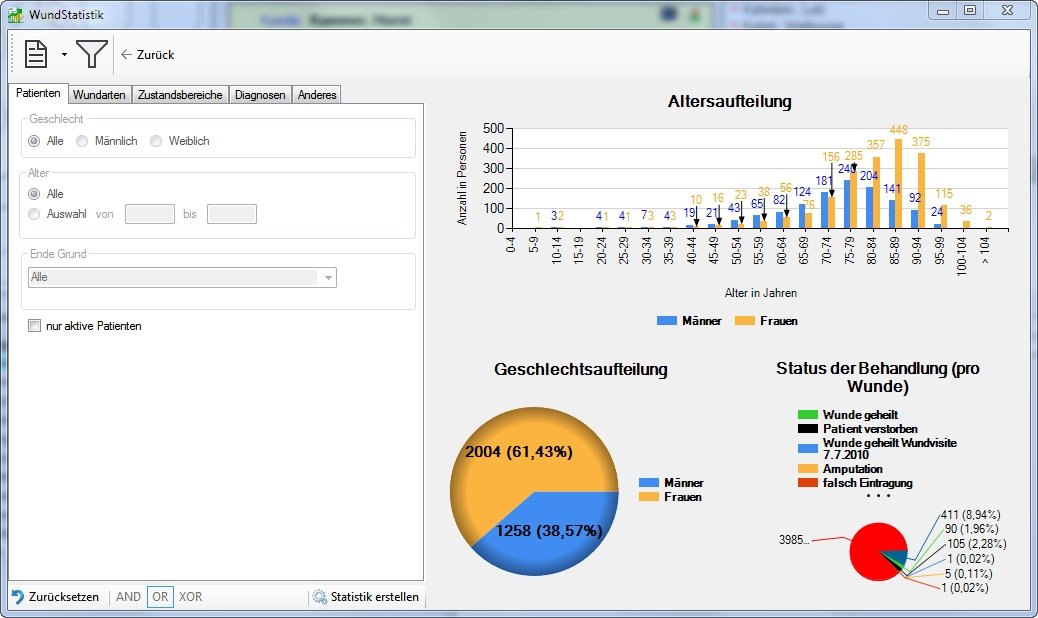
Task: Click the Altersaufteilung chart title
Action: click(730, 101)
